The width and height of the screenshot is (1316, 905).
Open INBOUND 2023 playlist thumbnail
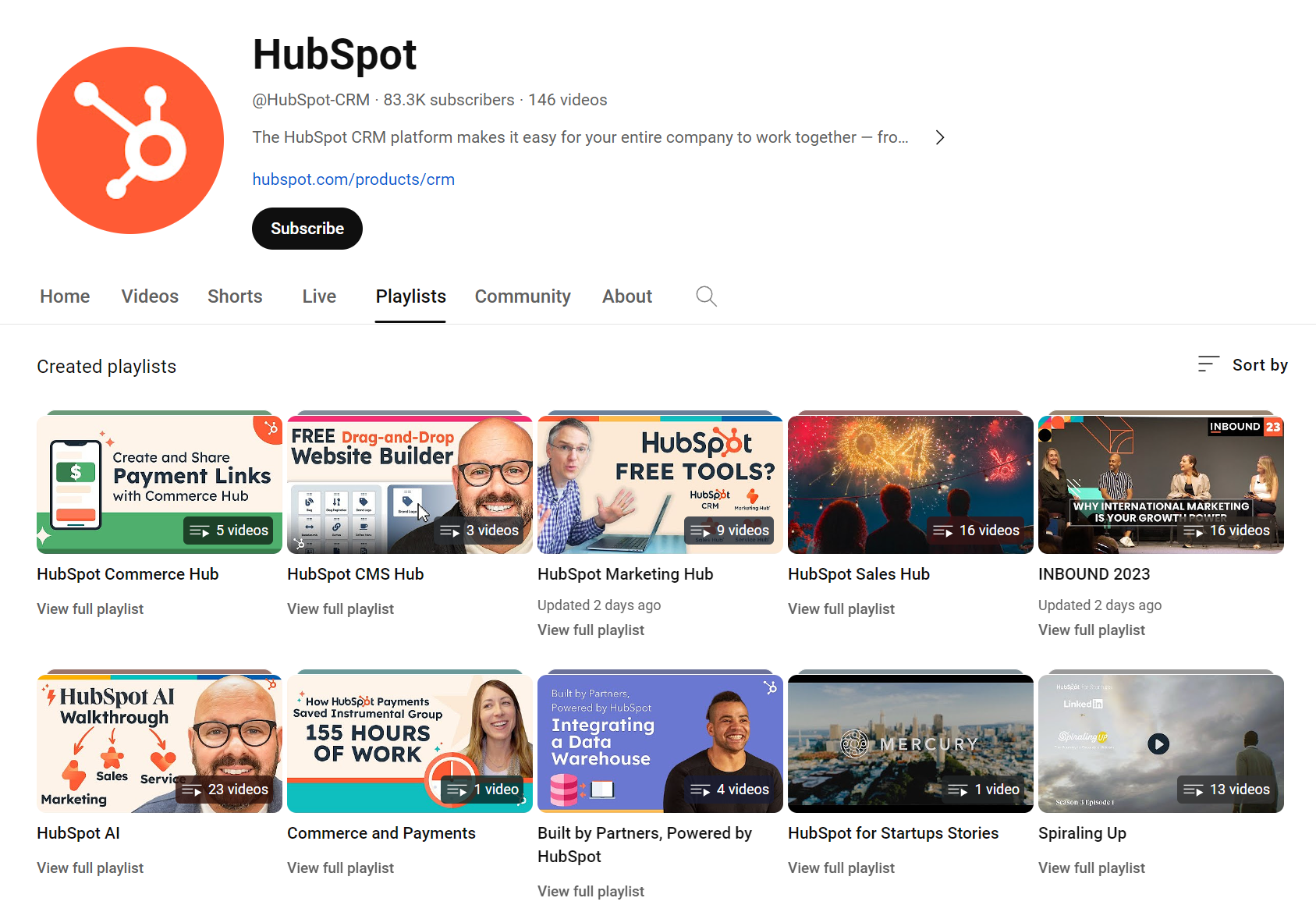(1161, 484)
